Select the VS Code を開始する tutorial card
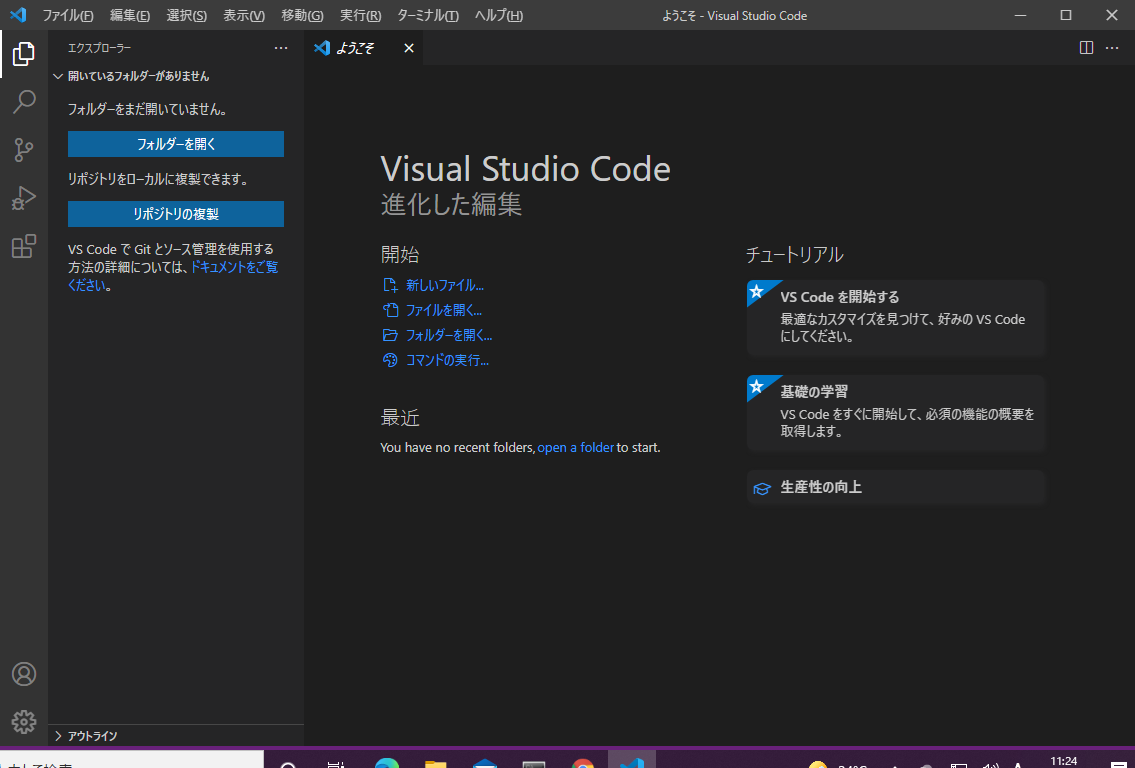The height and width of the screenshot is (768, 1135). click(x=895, y=317)
